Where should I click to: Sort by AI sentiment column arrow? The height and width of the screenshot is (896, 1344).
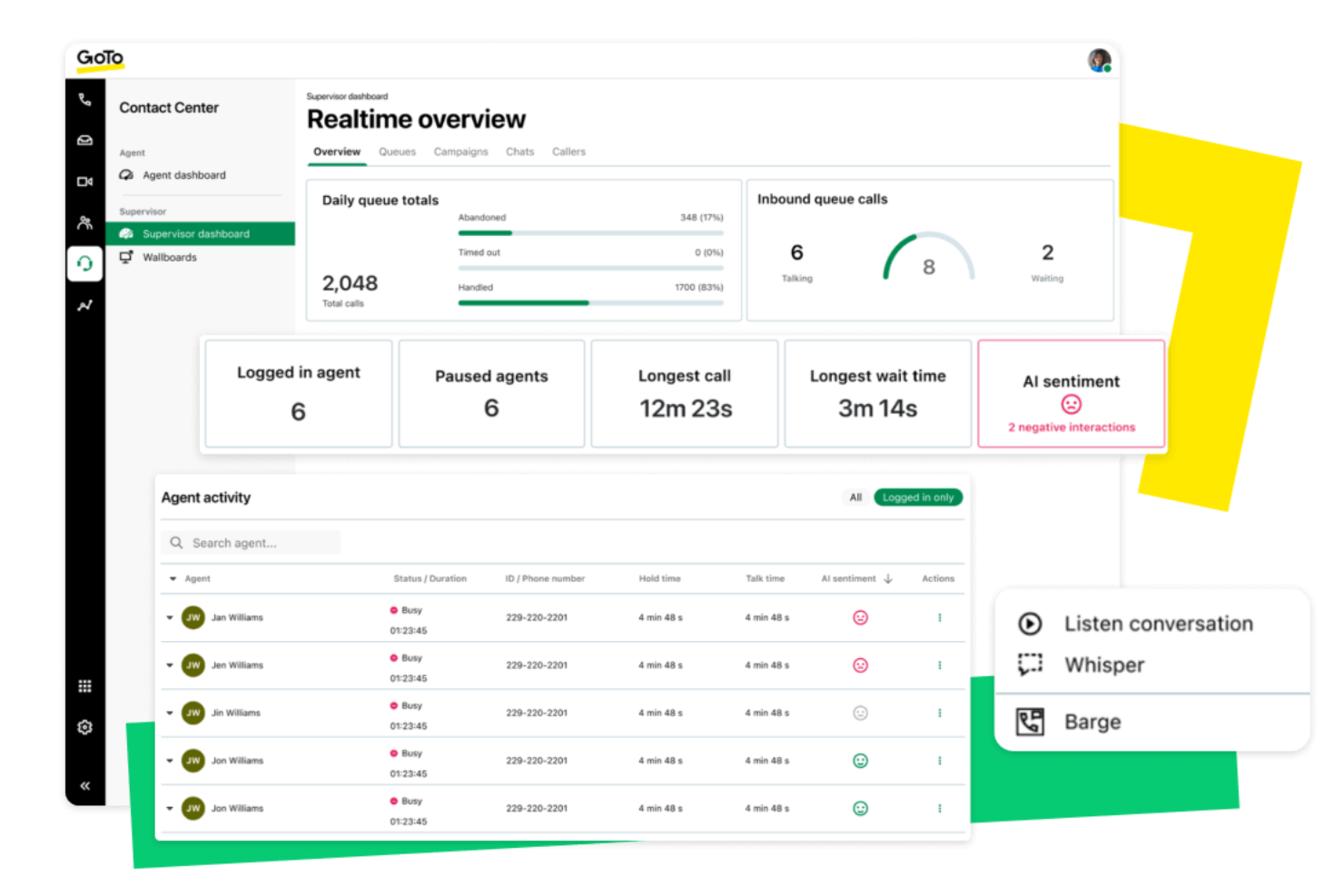[x=888, y=578]
